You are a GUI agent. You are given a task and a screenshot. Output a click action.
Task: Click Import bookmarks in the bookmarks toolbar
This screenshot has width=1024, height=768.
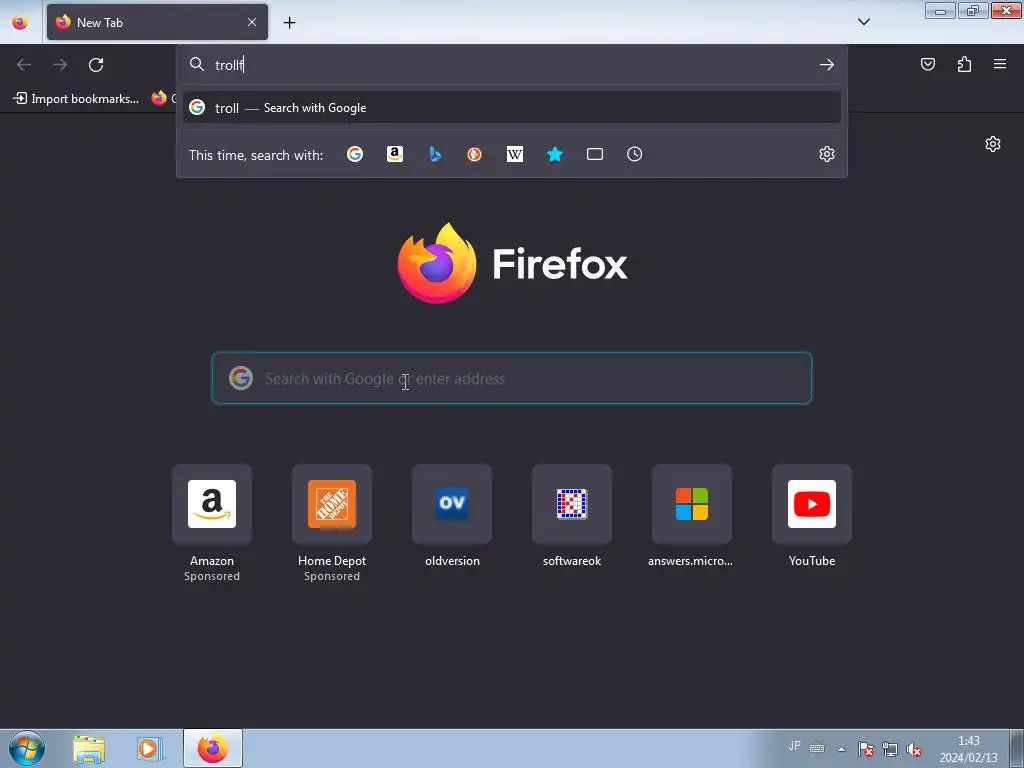click(x=76, y=99)
